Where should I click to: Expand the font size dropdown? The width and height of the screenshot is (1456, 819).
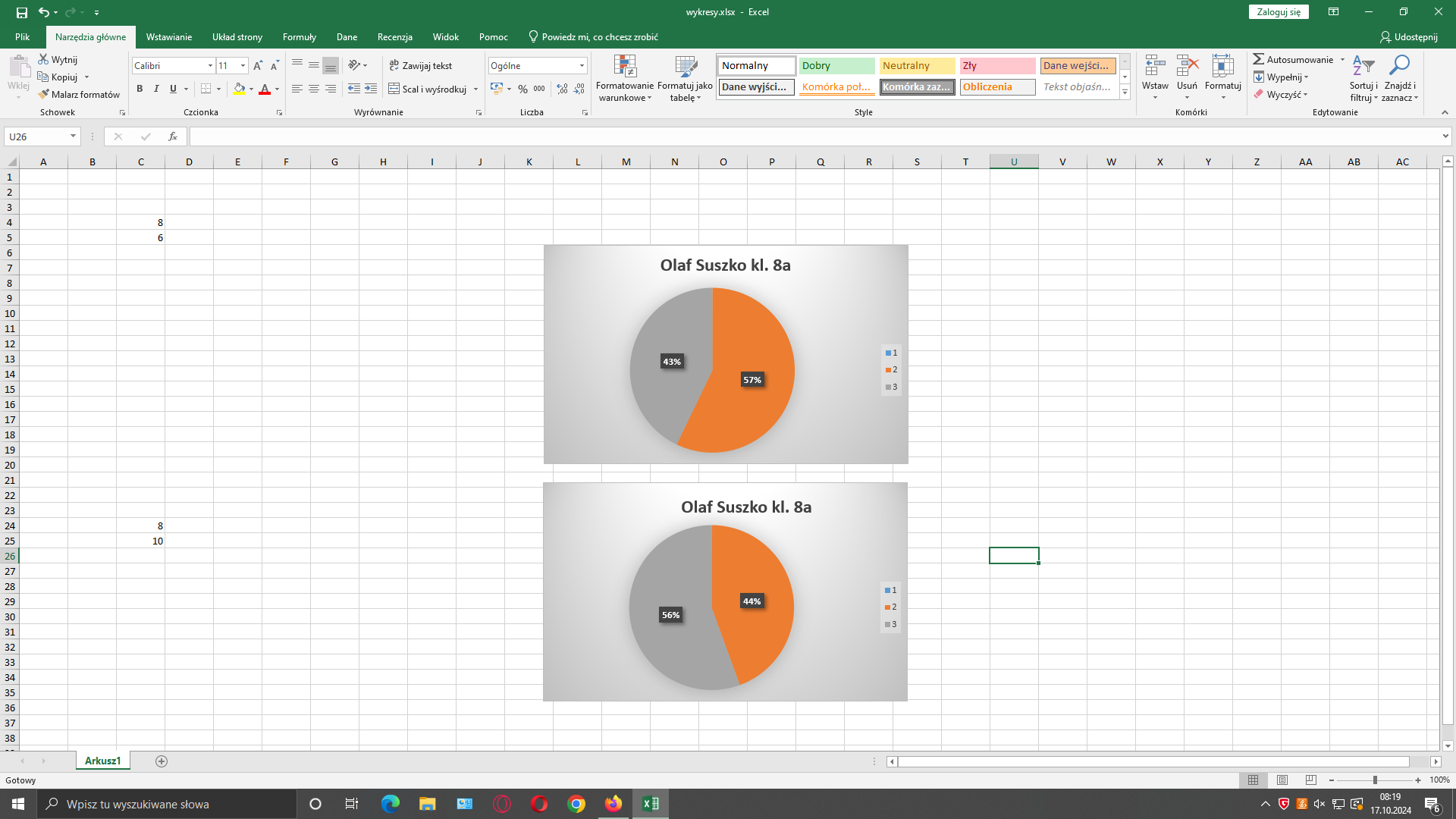pos(243,66)
